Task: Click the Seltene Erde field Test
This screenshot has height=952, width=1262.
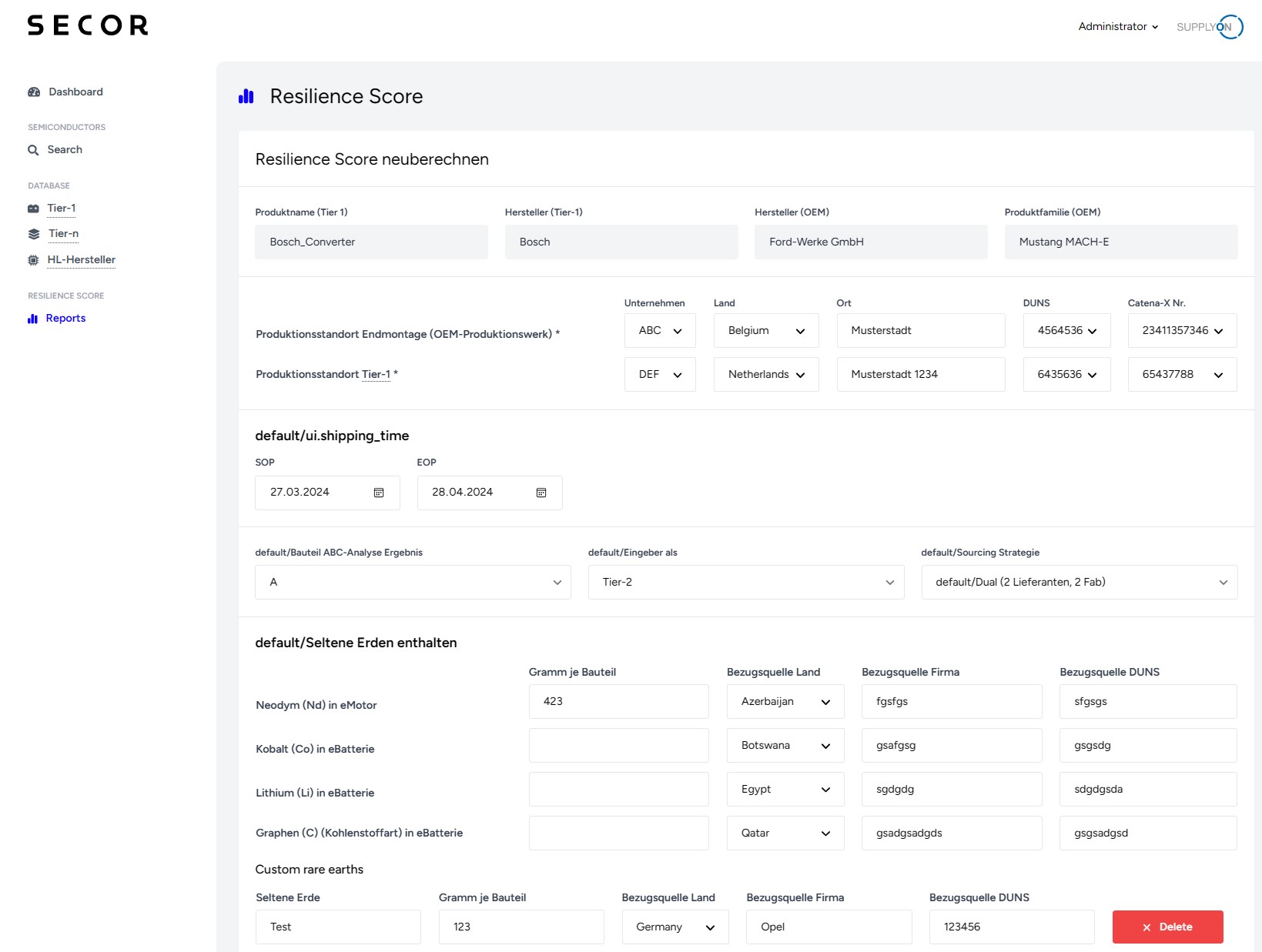Action: click(338, 927)
